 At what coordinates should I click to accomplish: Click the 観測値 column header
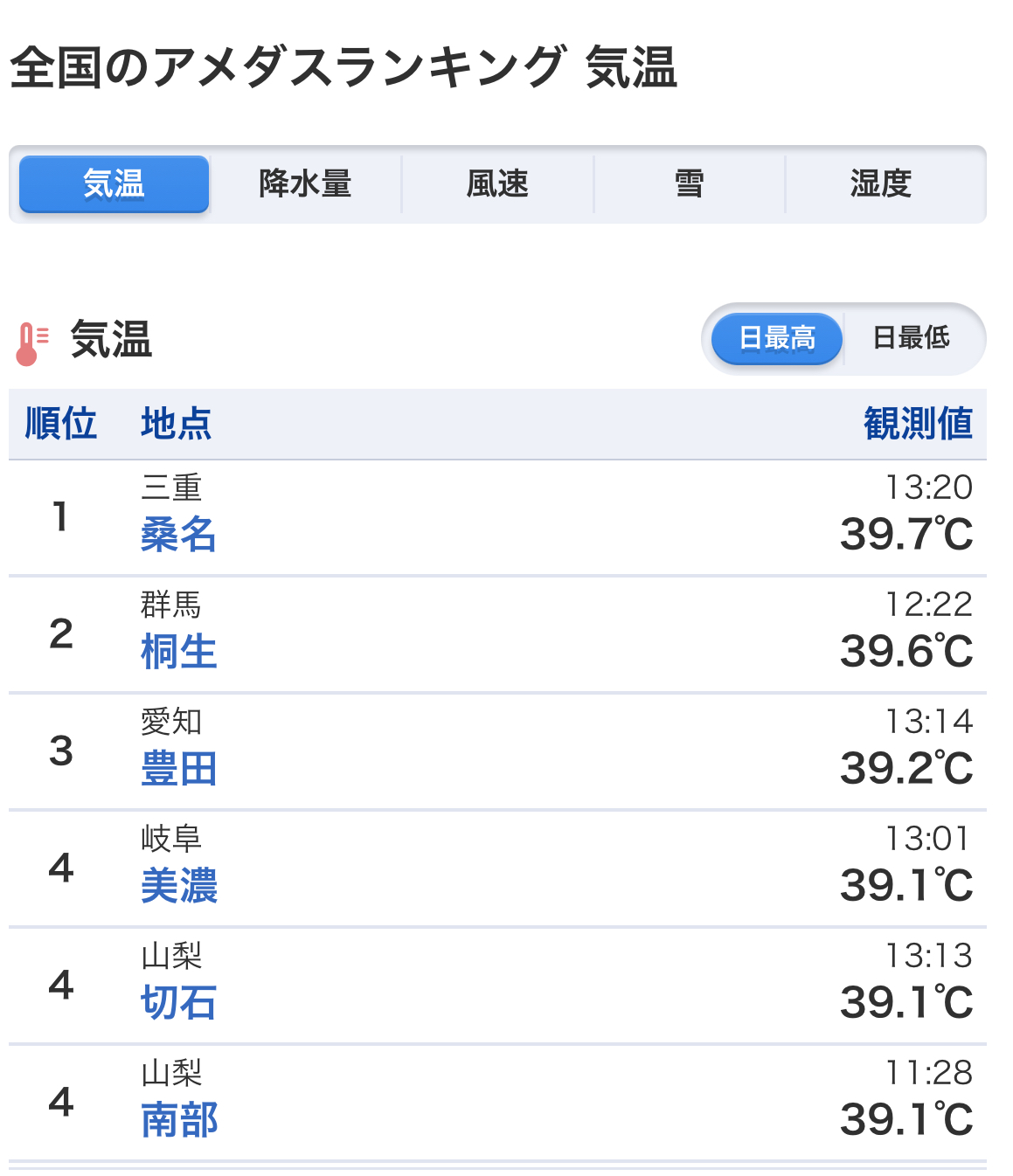[918, 424]
